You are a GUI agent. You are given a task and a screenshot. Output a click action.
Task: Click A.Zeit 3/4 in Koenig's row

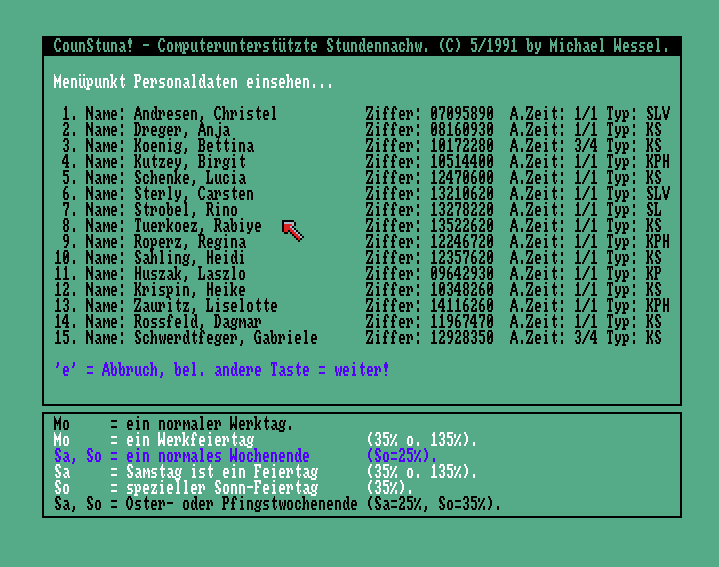[x=586, y=146]
